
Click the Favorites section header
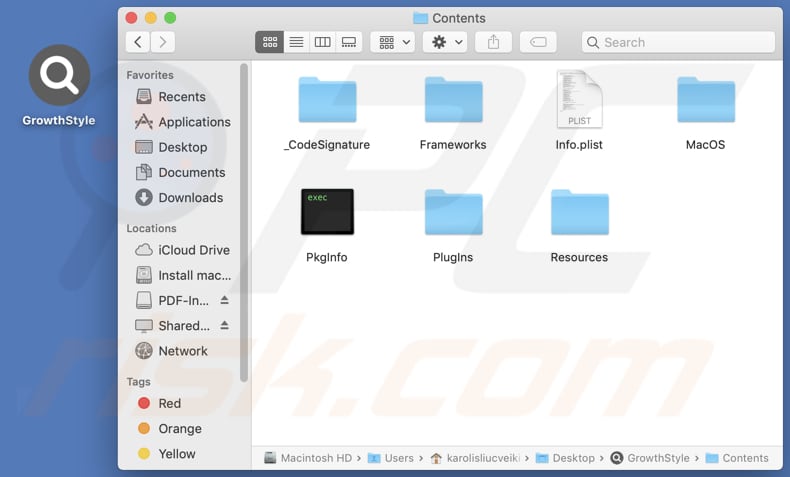point(150,75)
